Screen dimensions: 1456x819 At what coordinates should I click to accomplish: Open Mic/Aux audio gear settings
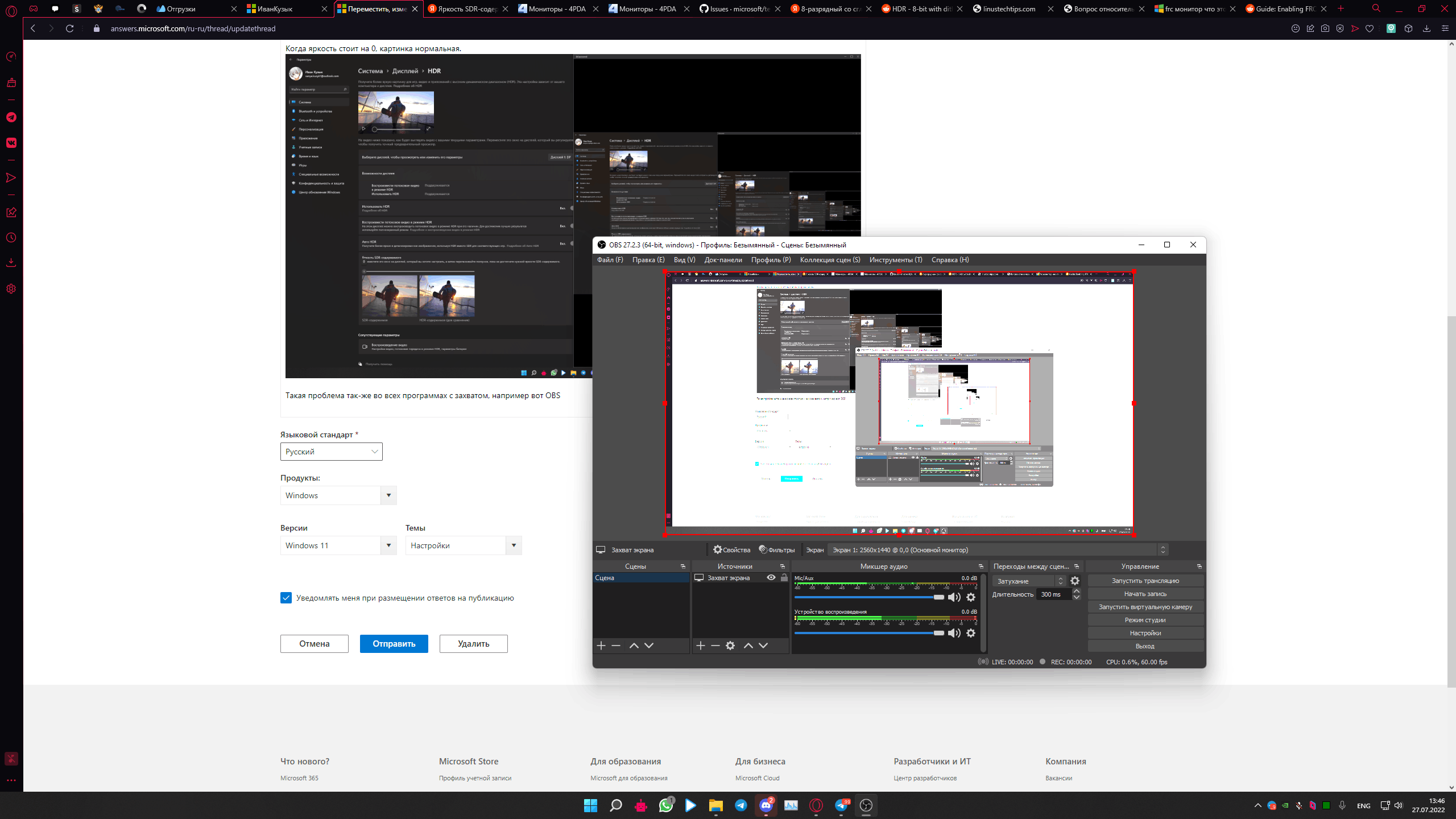tap(971, 597)
